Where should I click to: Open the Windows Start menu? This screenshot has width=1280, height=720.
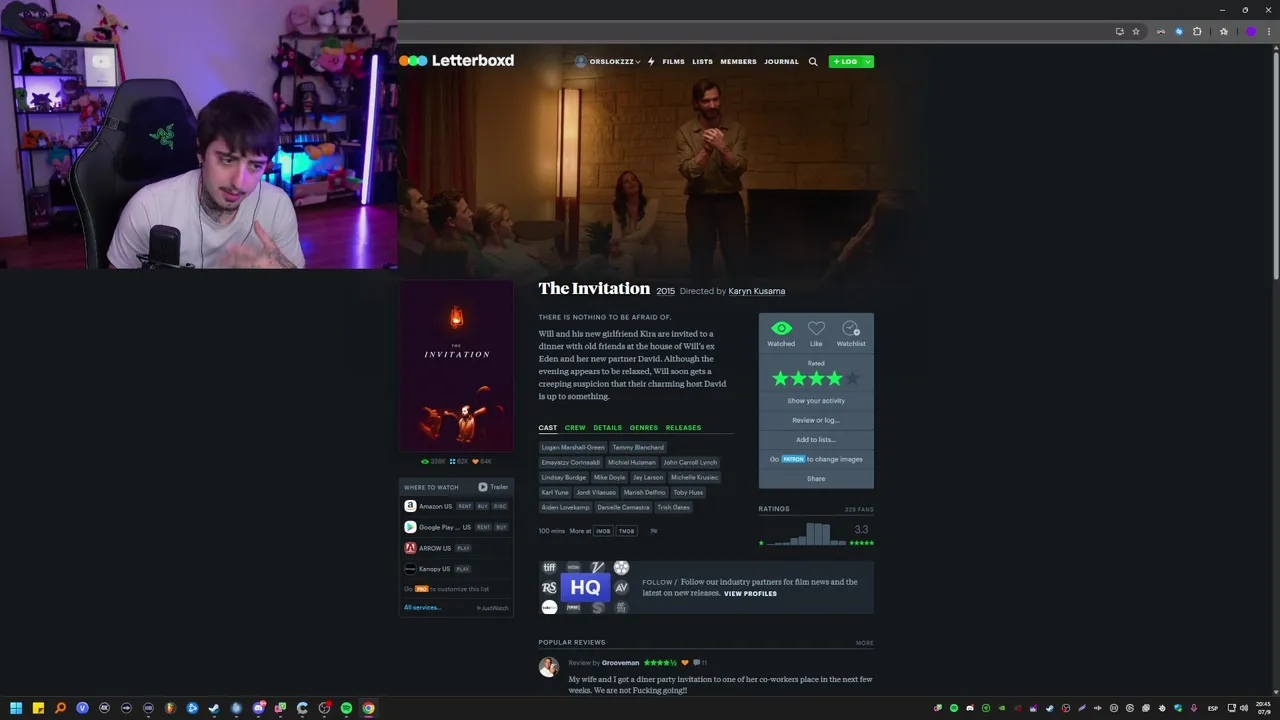point(16,708)
